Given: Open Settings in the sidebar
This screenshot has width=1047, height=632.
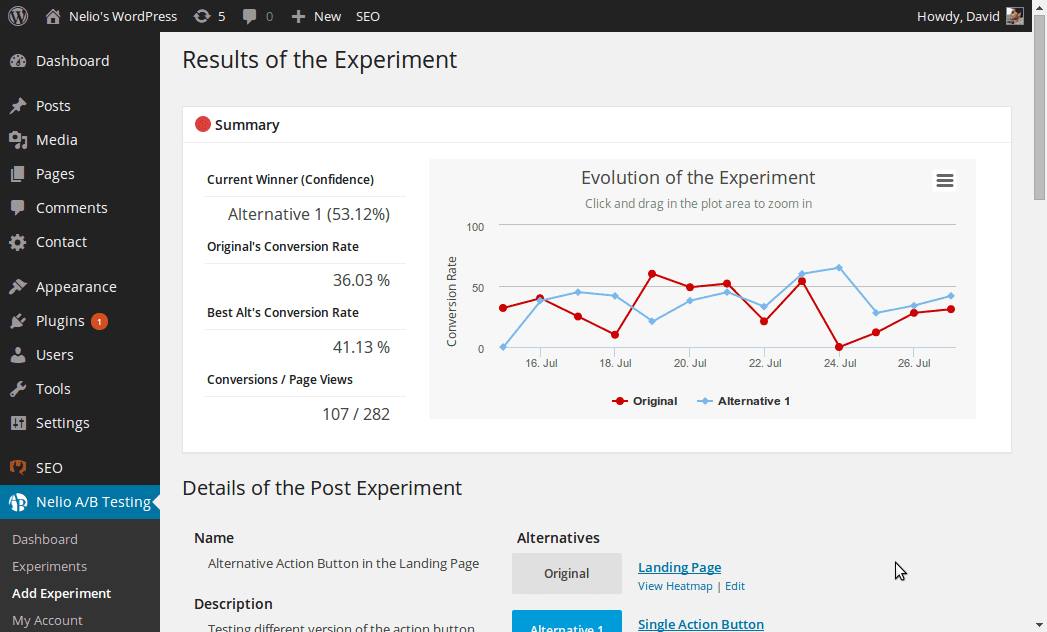Looking at the screenshot, I should click(62, 423).
